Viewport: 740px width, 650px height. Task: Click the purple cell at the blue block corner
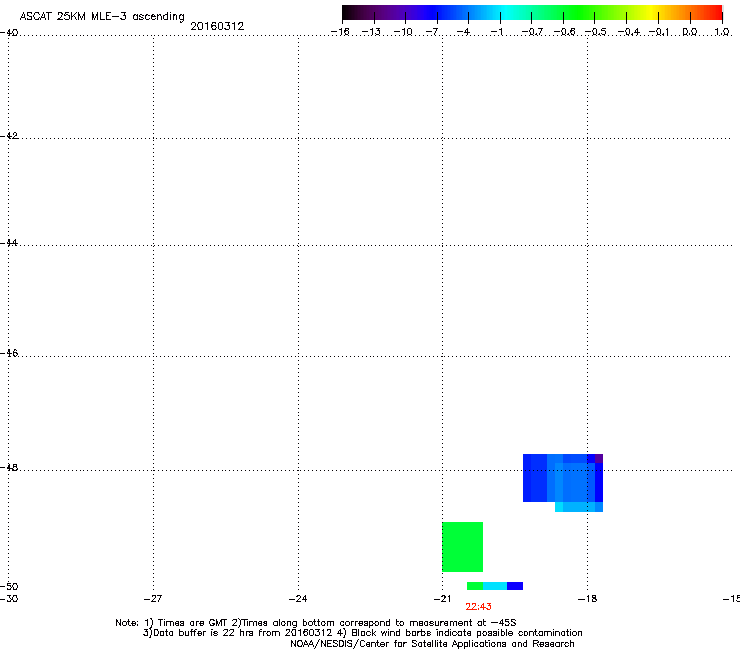click(x=599, y=458)
